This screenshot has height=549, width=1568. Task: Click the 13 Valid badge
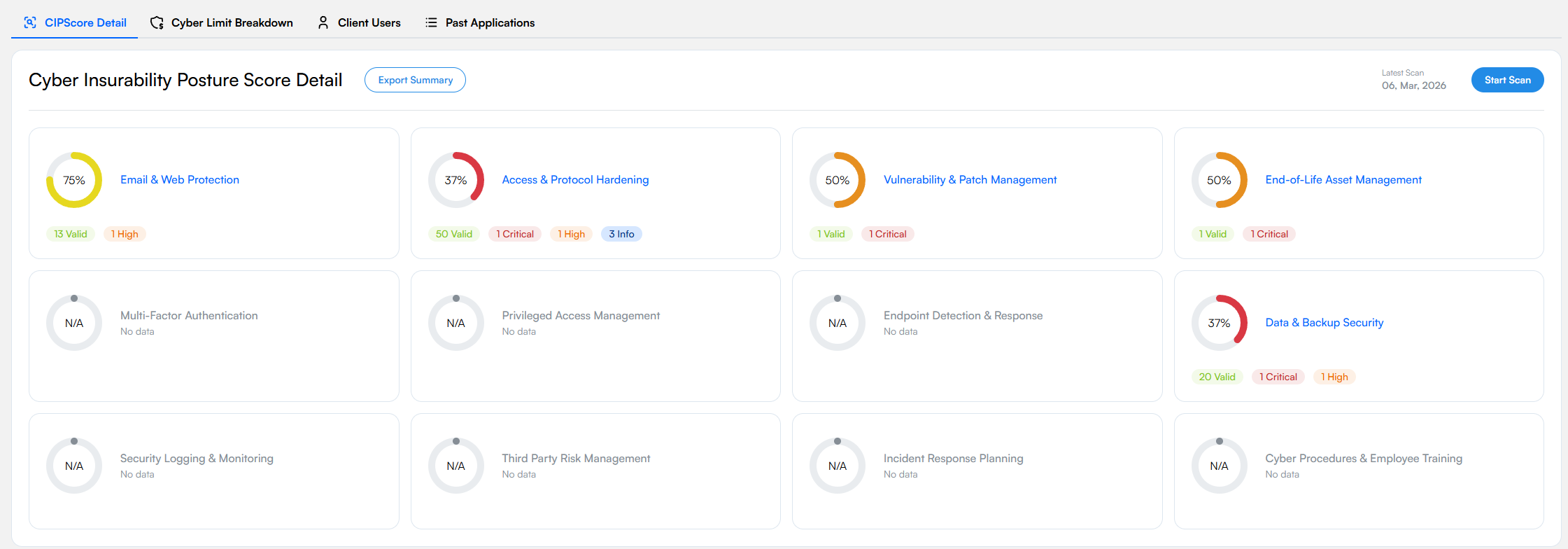point(71,234)
